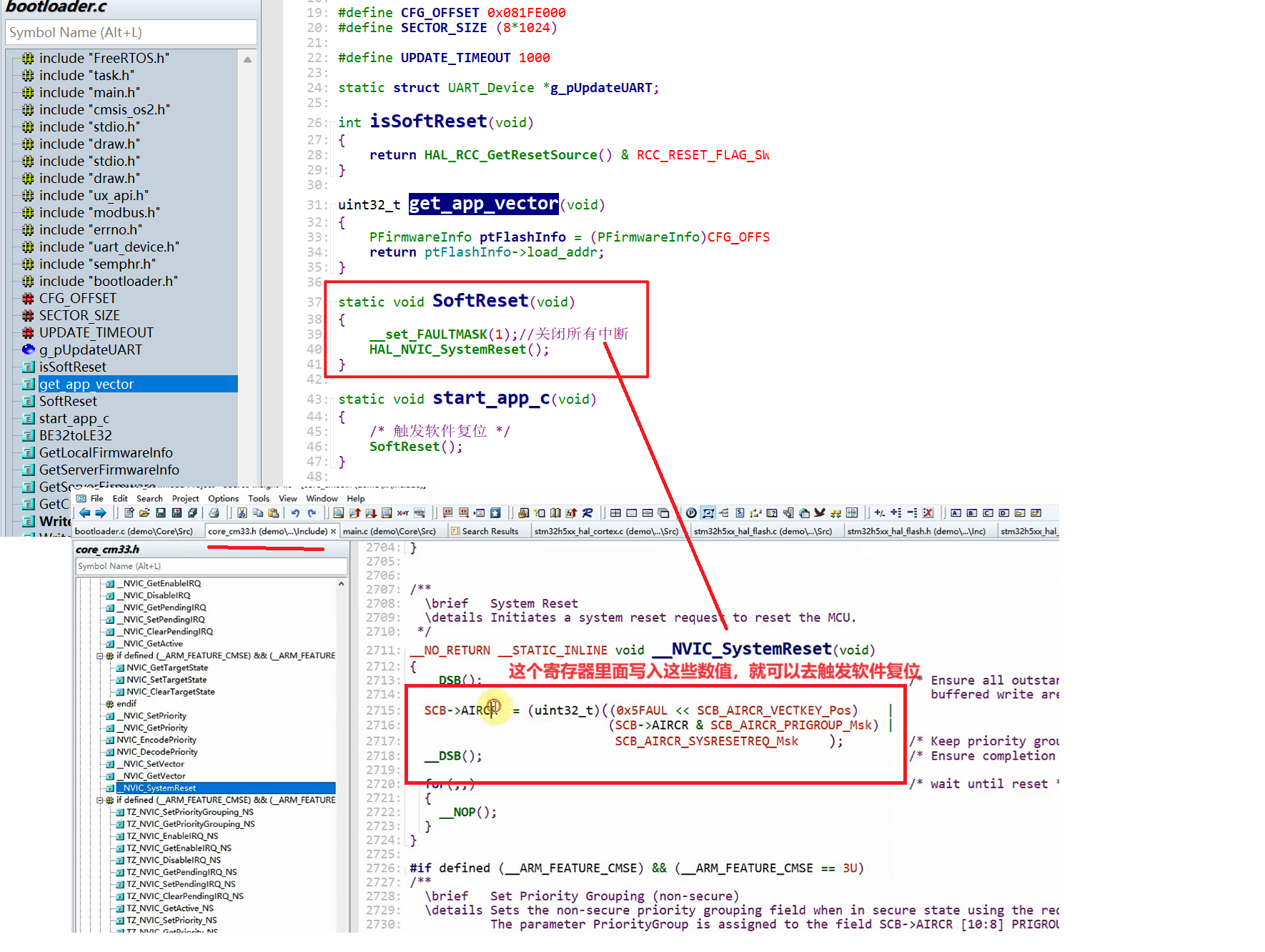Image resolution: width=1265 pixels, height=952 pixels.
Task: Create a new file from the toolbar
Action: (129, 512)
